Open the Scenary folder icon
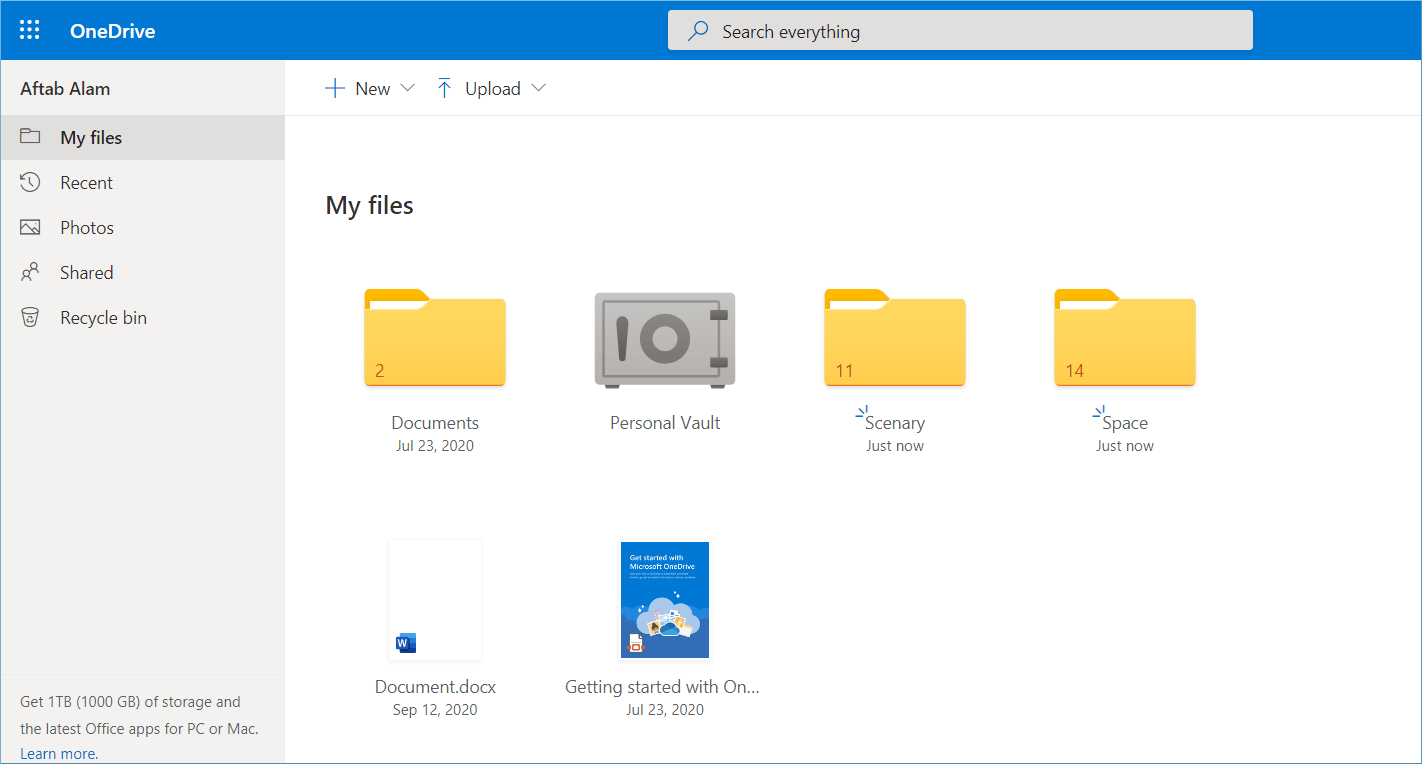 click(895, 337)
